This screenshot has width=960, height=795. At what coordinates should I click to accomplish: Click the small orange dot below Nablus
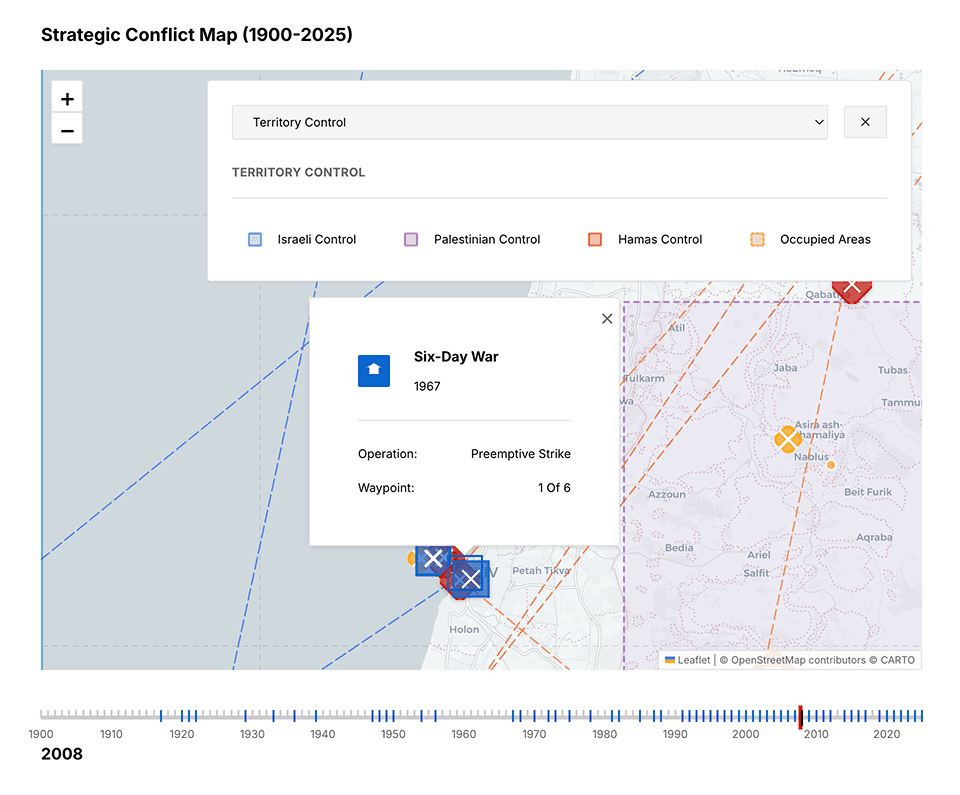point(830,465)
